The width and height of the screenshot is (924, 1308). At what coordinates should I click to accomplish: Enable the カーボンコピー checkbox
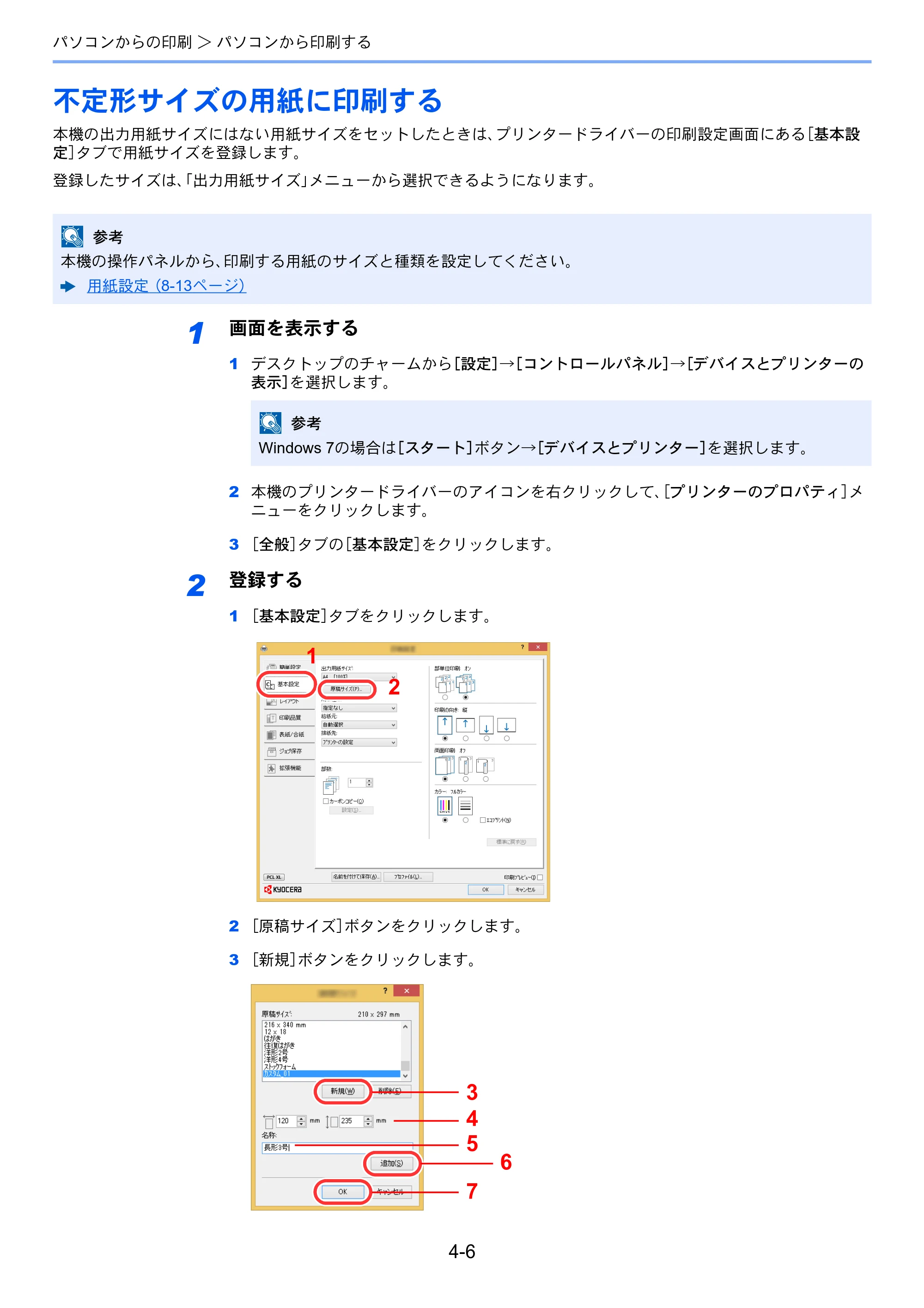(x=326, y=801)
